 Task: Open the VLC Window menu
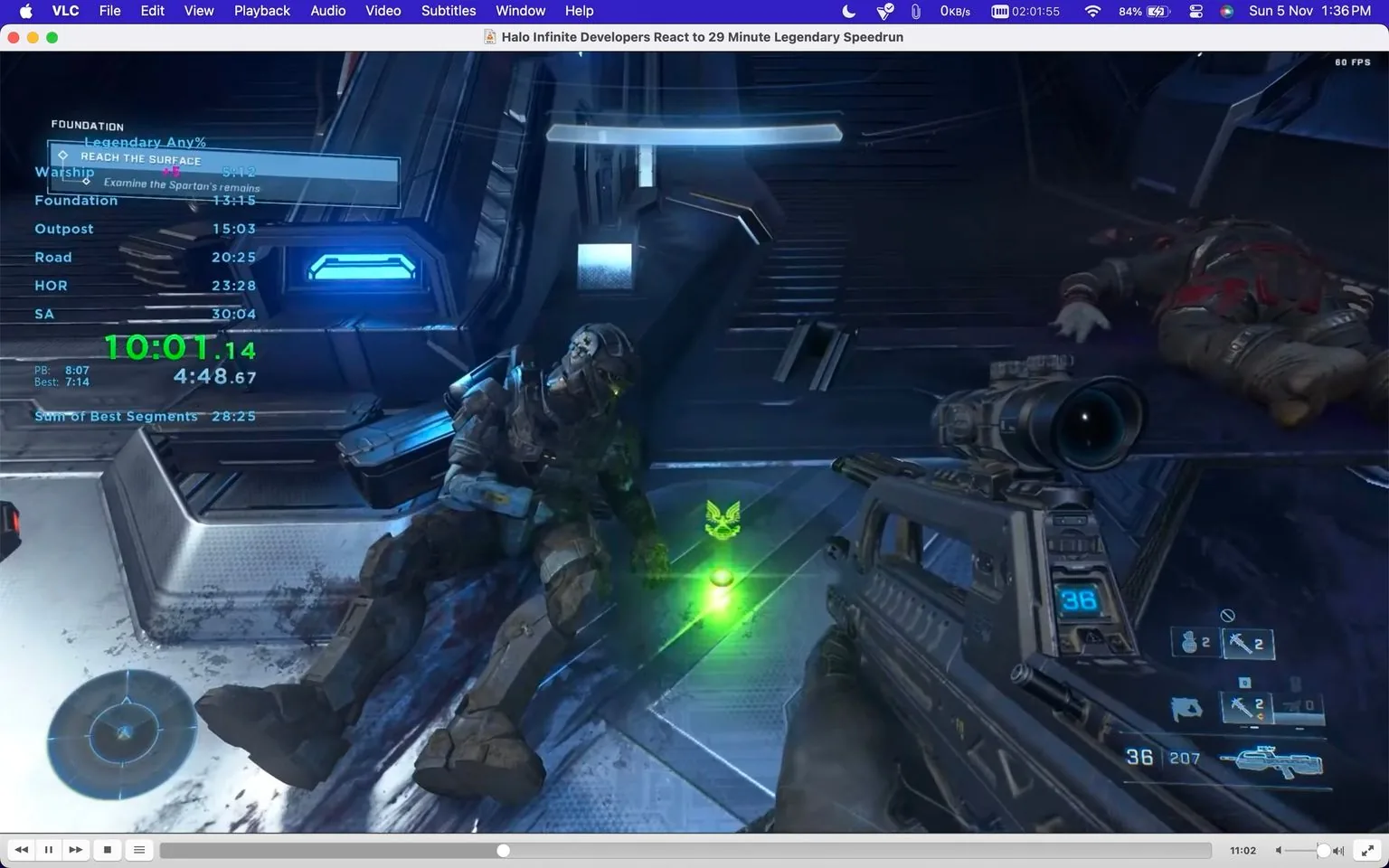520,11
